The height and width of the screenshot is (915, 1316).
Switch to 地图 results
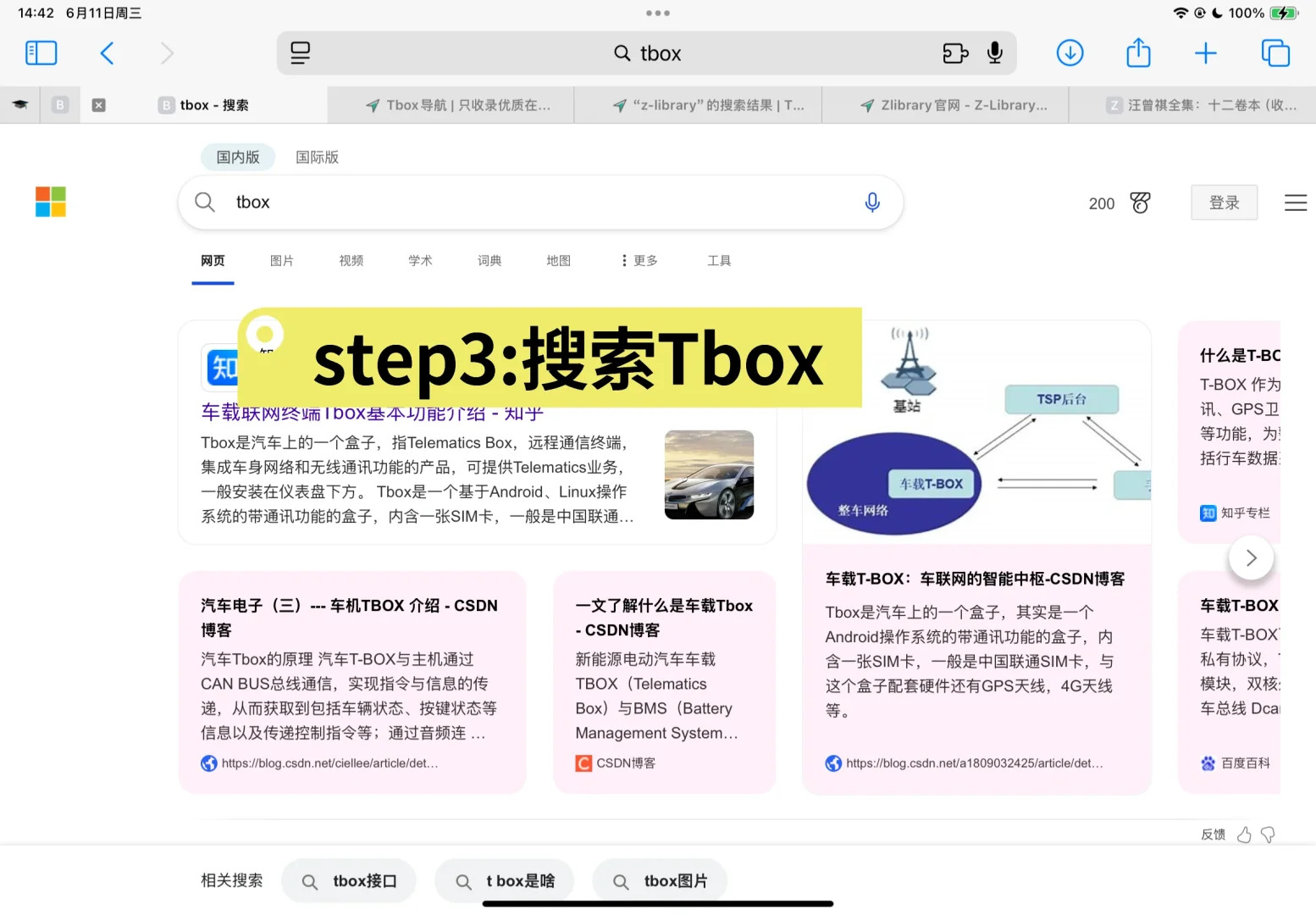coord(559,261)
